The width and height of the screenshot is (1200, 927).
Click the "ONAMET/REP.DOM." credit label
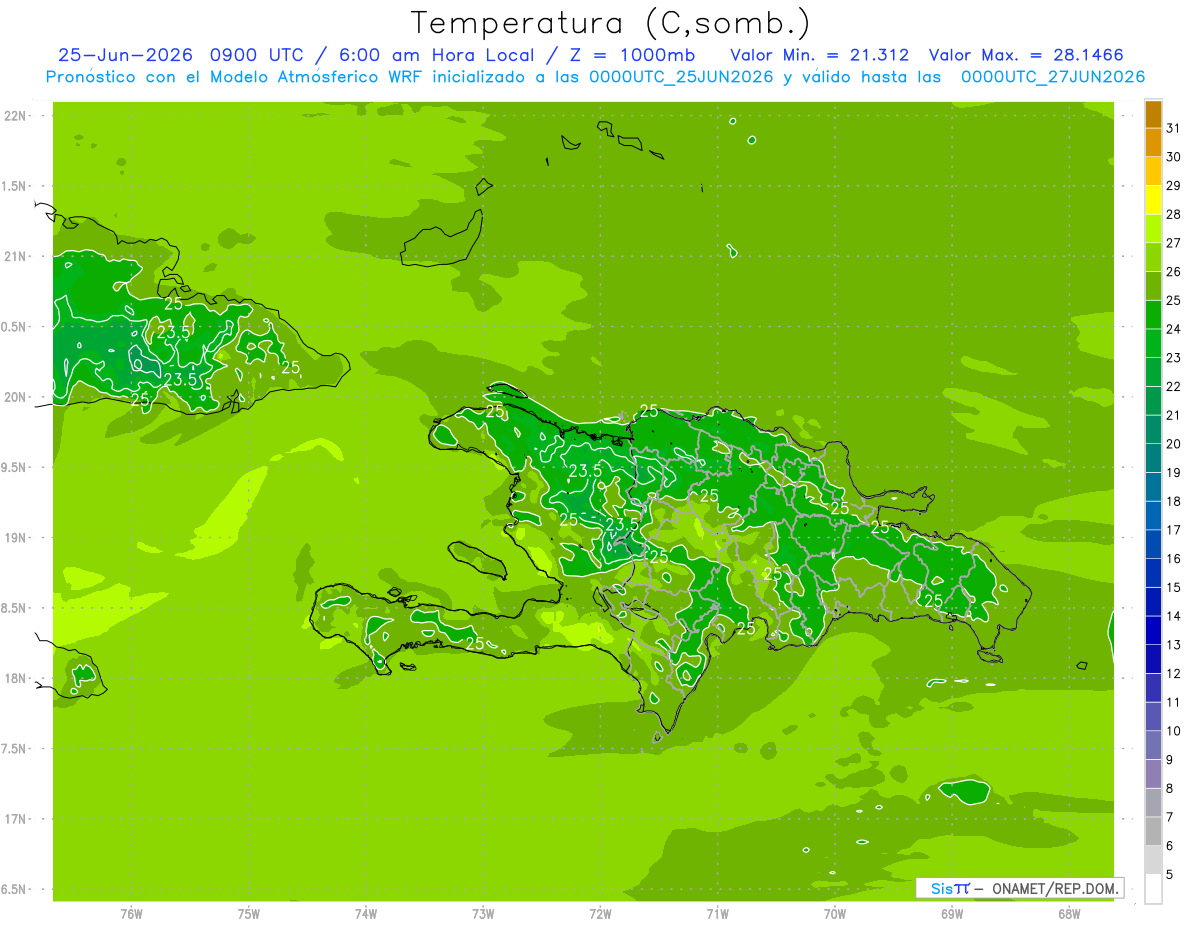click(1055, 888)
